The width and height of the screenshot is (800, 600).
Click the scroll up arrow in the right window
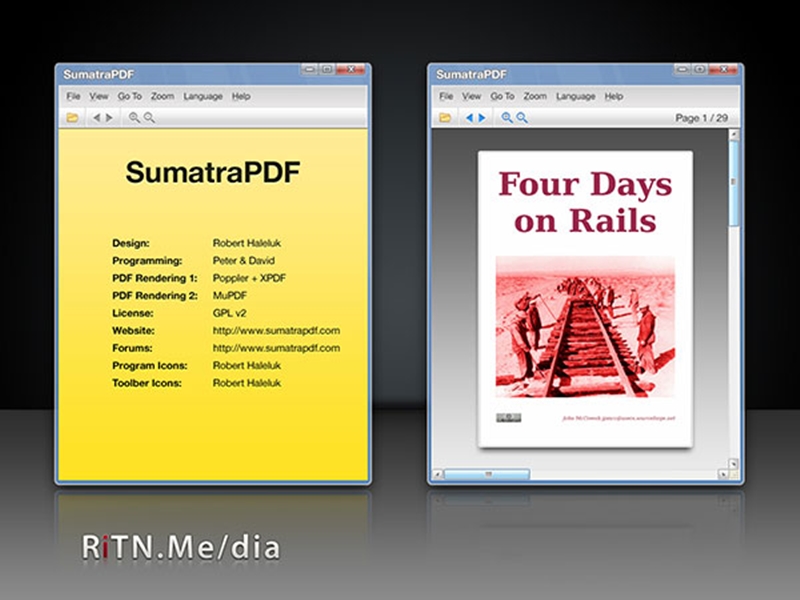pos(734,135)
